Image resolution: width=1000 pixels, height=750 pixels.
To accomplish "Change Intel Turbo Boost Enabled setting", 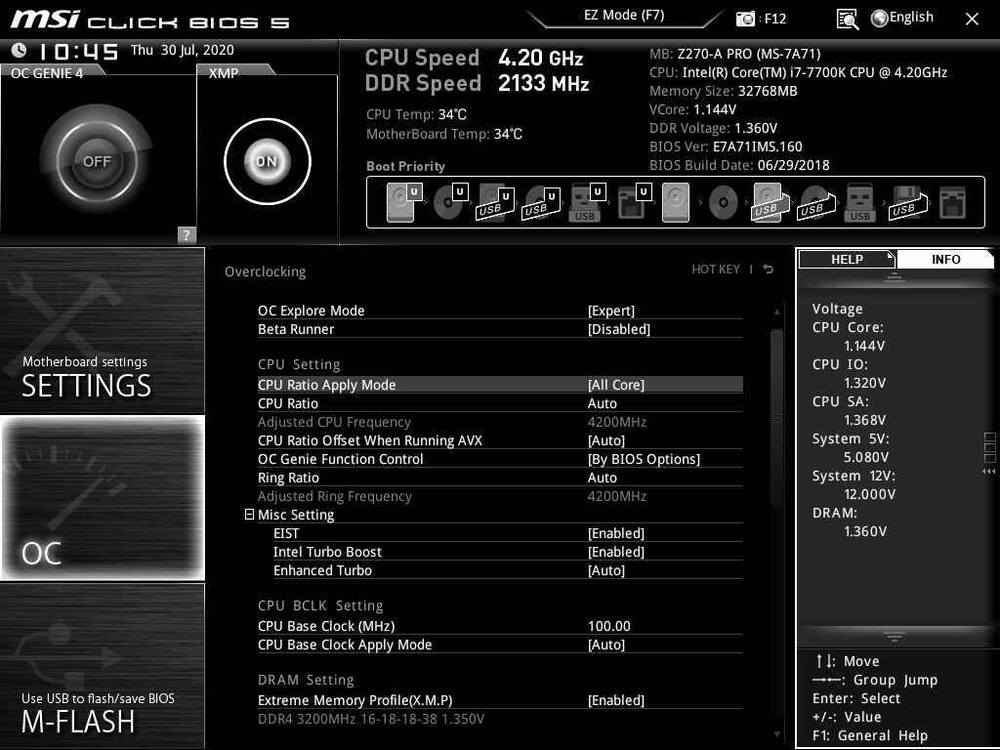I will tap(615, 552).
